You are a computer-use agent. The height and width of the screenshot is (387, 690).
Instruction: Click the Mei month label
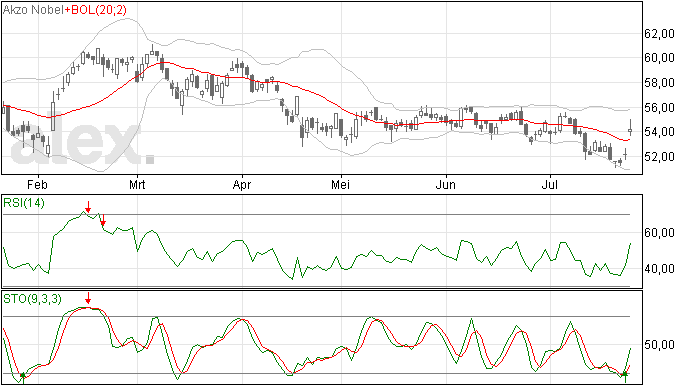[341, 185]
